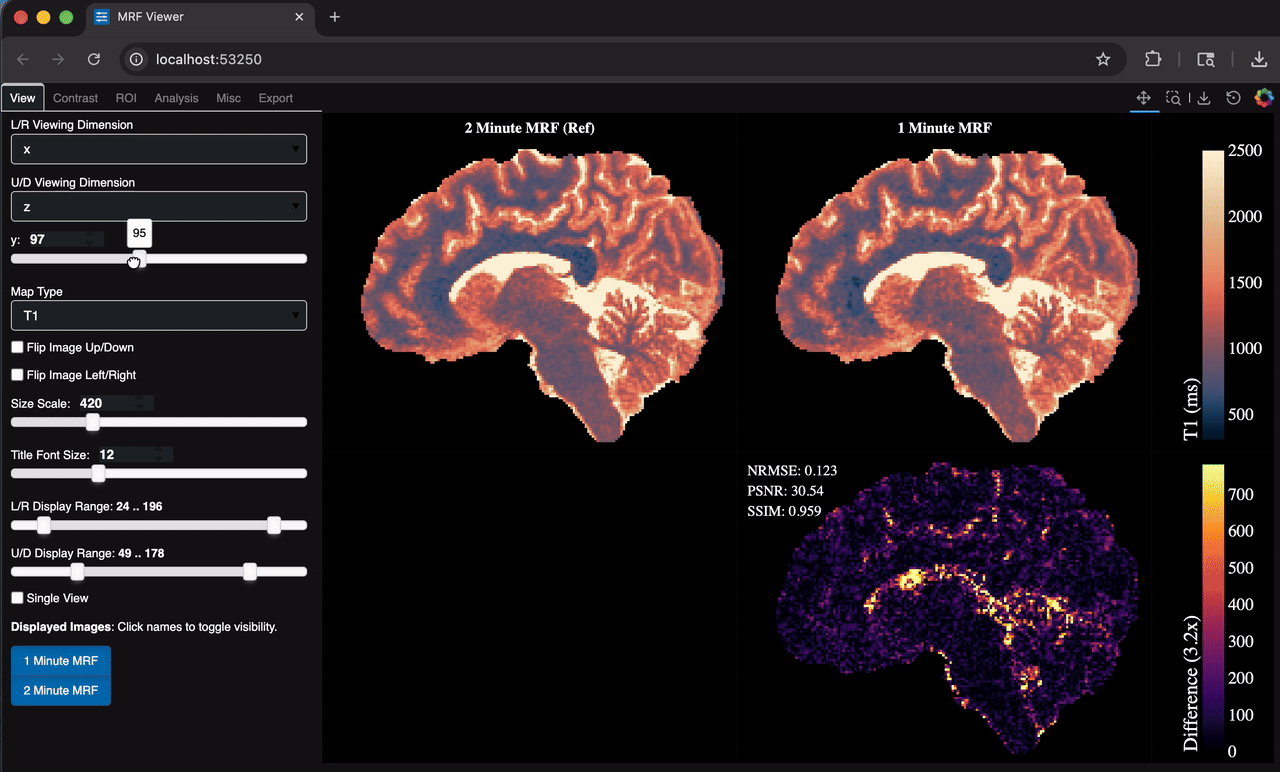Screen dimensions: 1280x772
Task: Hide the 1 Minute MRF image
Action: tap(60, 660)
